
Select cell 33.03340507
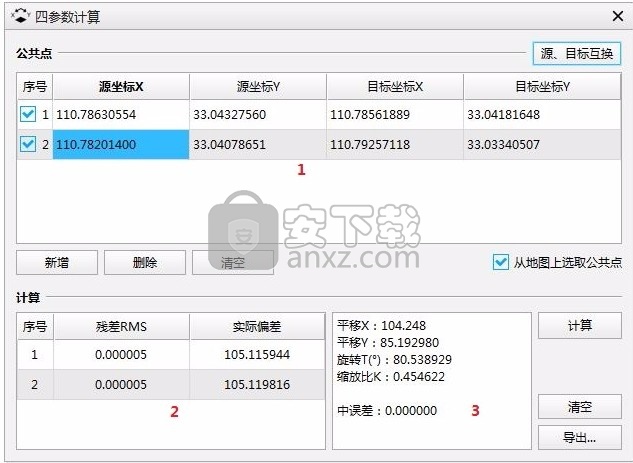[543, 145]
